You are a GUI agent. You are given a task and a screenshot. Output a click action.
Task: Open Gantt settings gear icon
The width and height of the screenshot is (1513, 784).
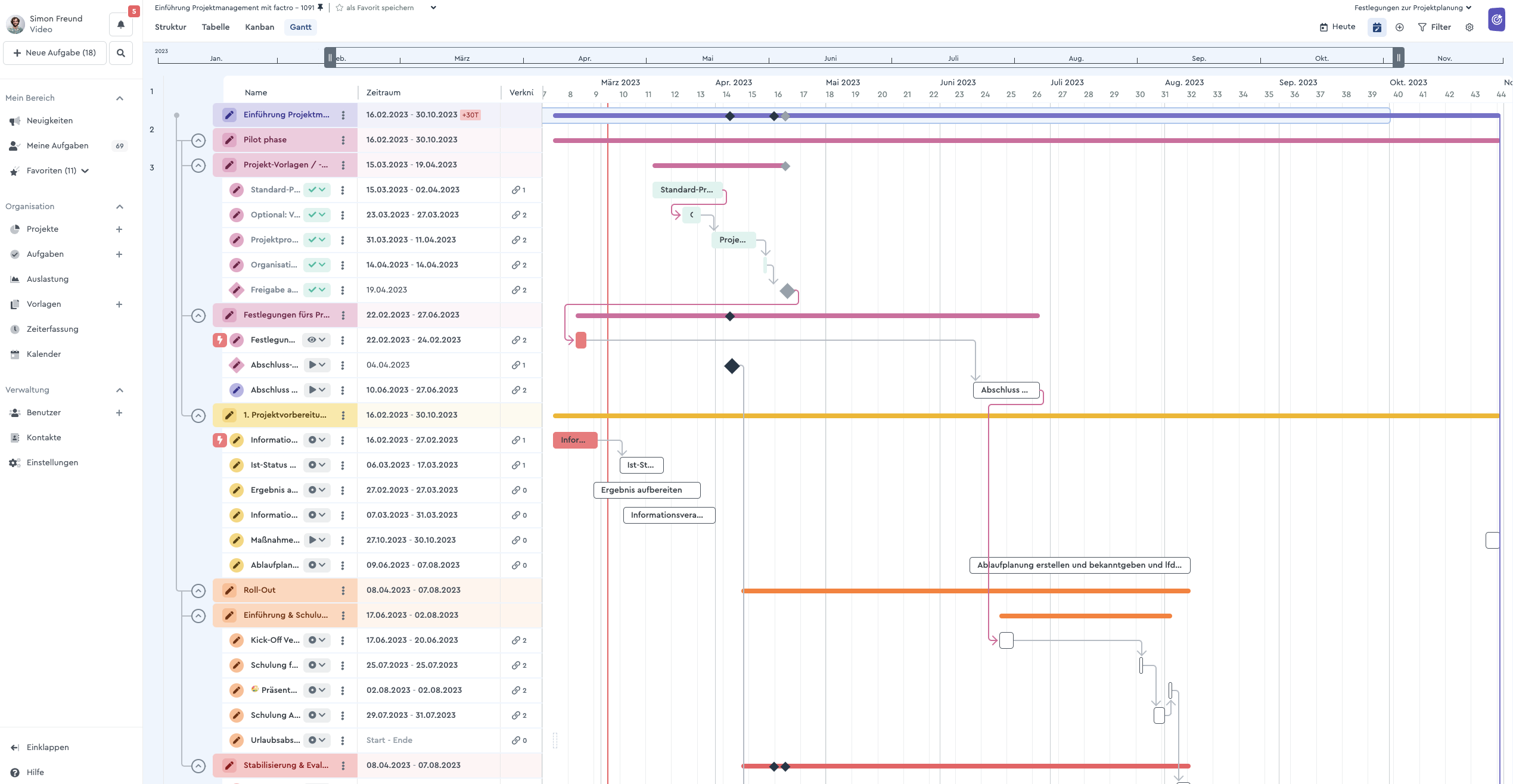(1469, 27)
